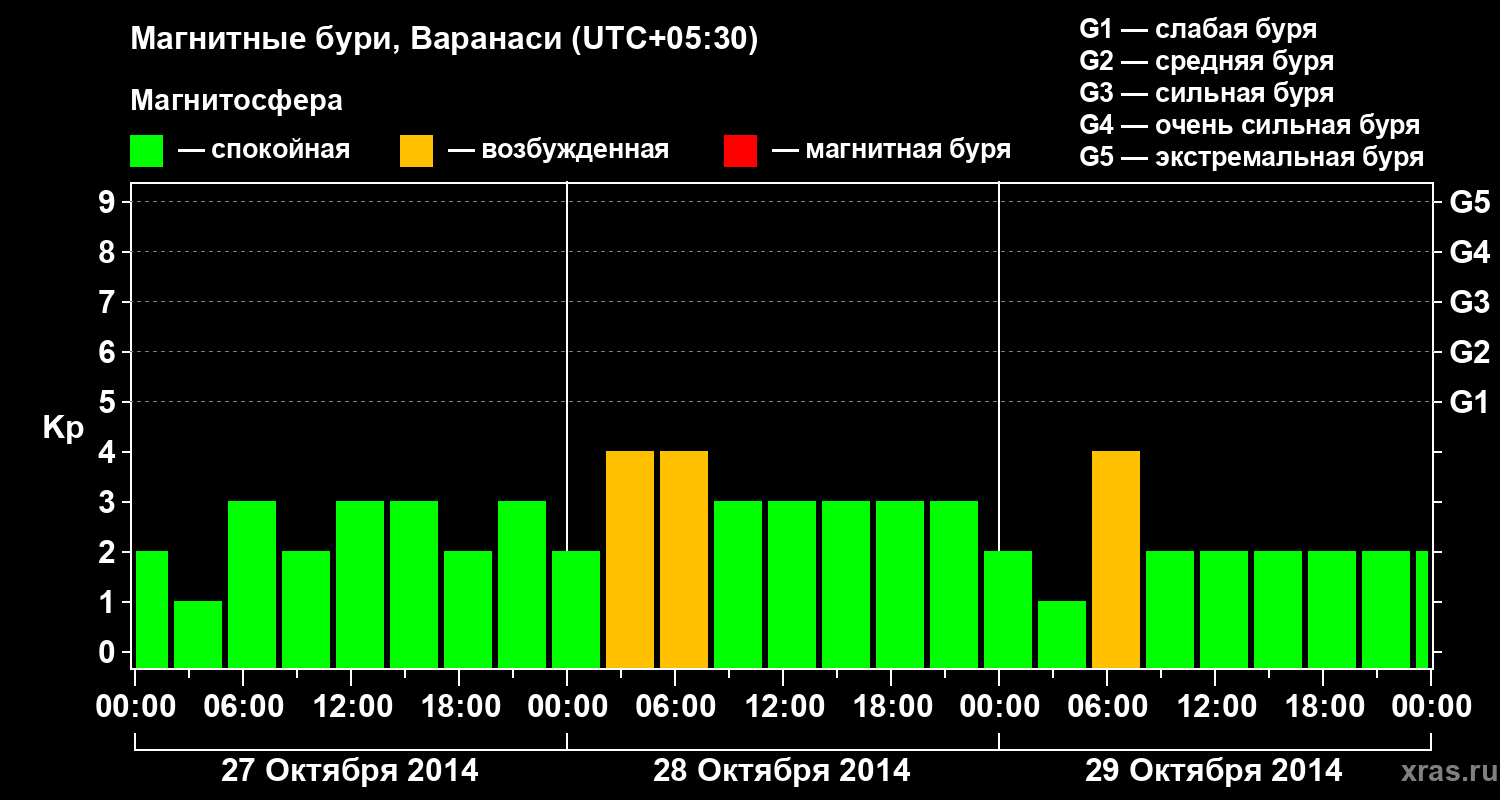Select the 29 Октября 2014 date label
This screenshot has height=800, width=1500.
point(1213,771)
